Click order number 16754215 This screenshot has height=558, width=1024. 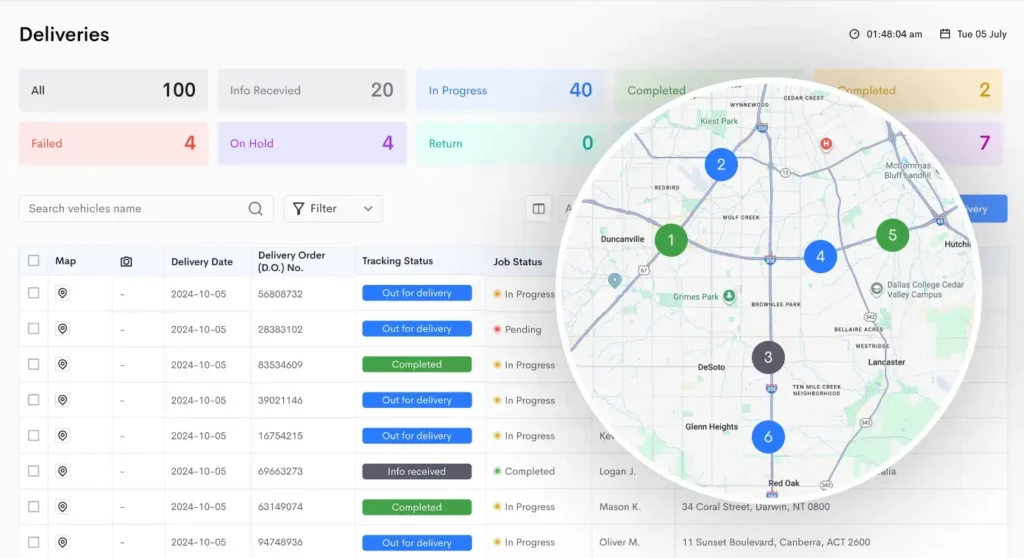pos(280,436)
